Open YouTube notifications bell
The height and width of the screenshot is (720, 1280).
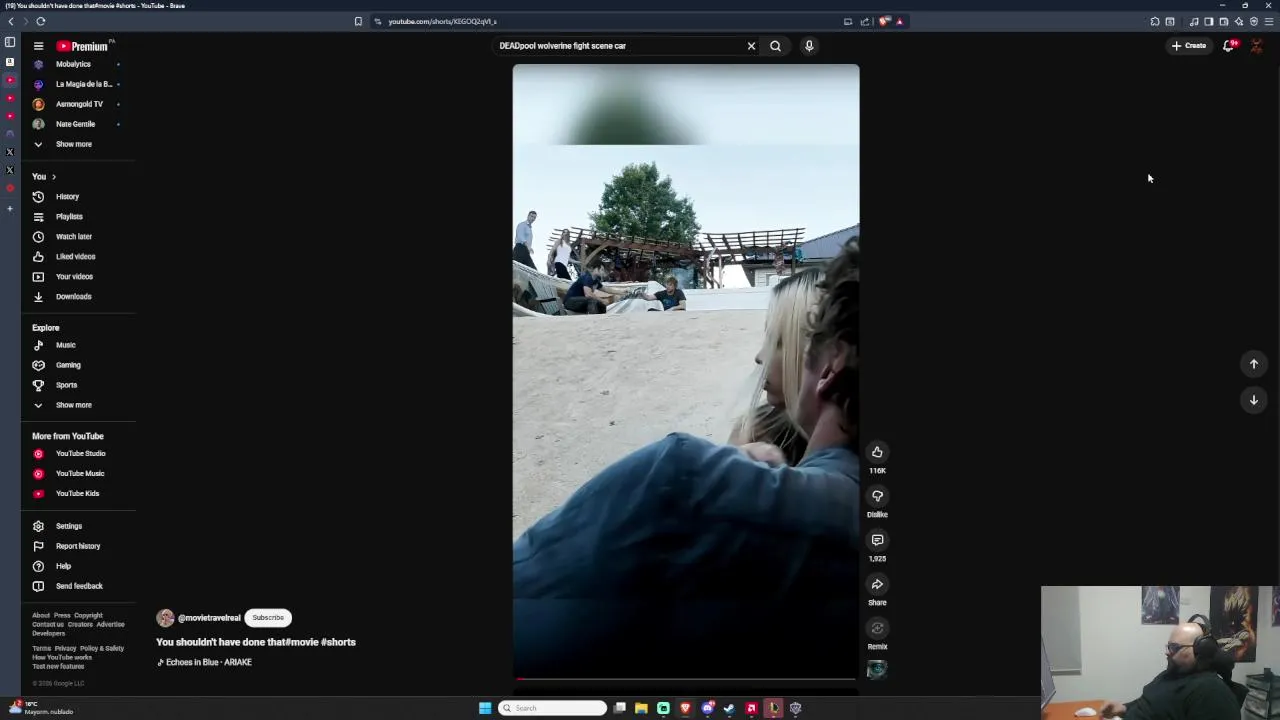tap(1229, 45)
